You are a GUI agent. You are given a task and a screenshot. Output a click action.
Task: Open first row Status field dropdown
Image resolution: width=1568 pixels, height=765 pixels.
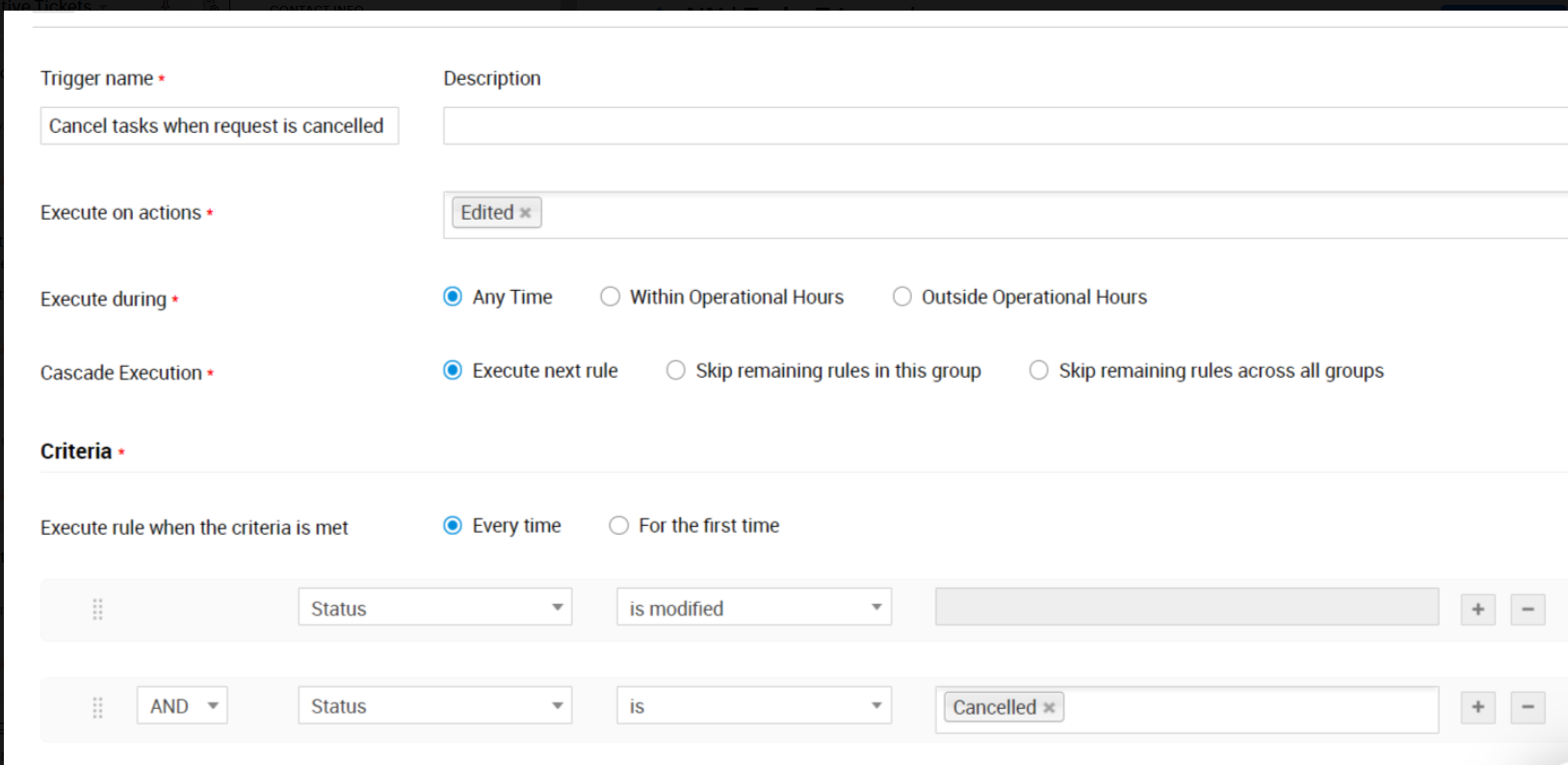pos(435,608)
